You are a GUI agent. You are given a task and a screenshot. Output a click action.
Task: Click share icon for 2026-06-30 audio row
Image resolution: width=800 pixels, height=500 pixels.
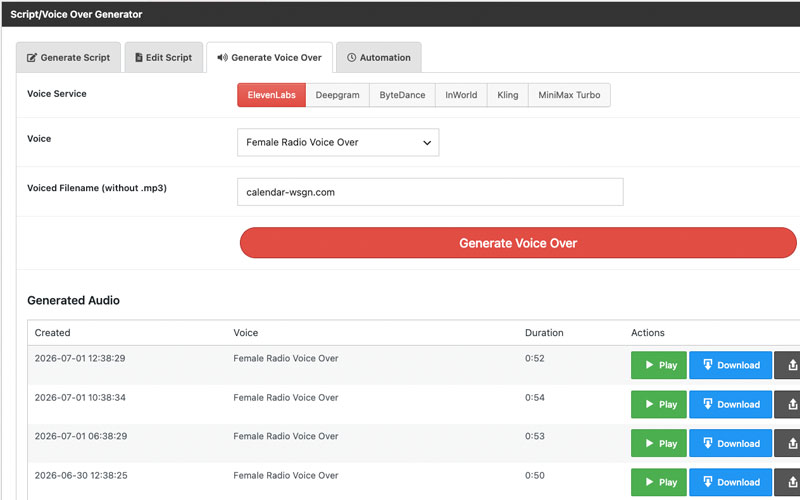787,482
